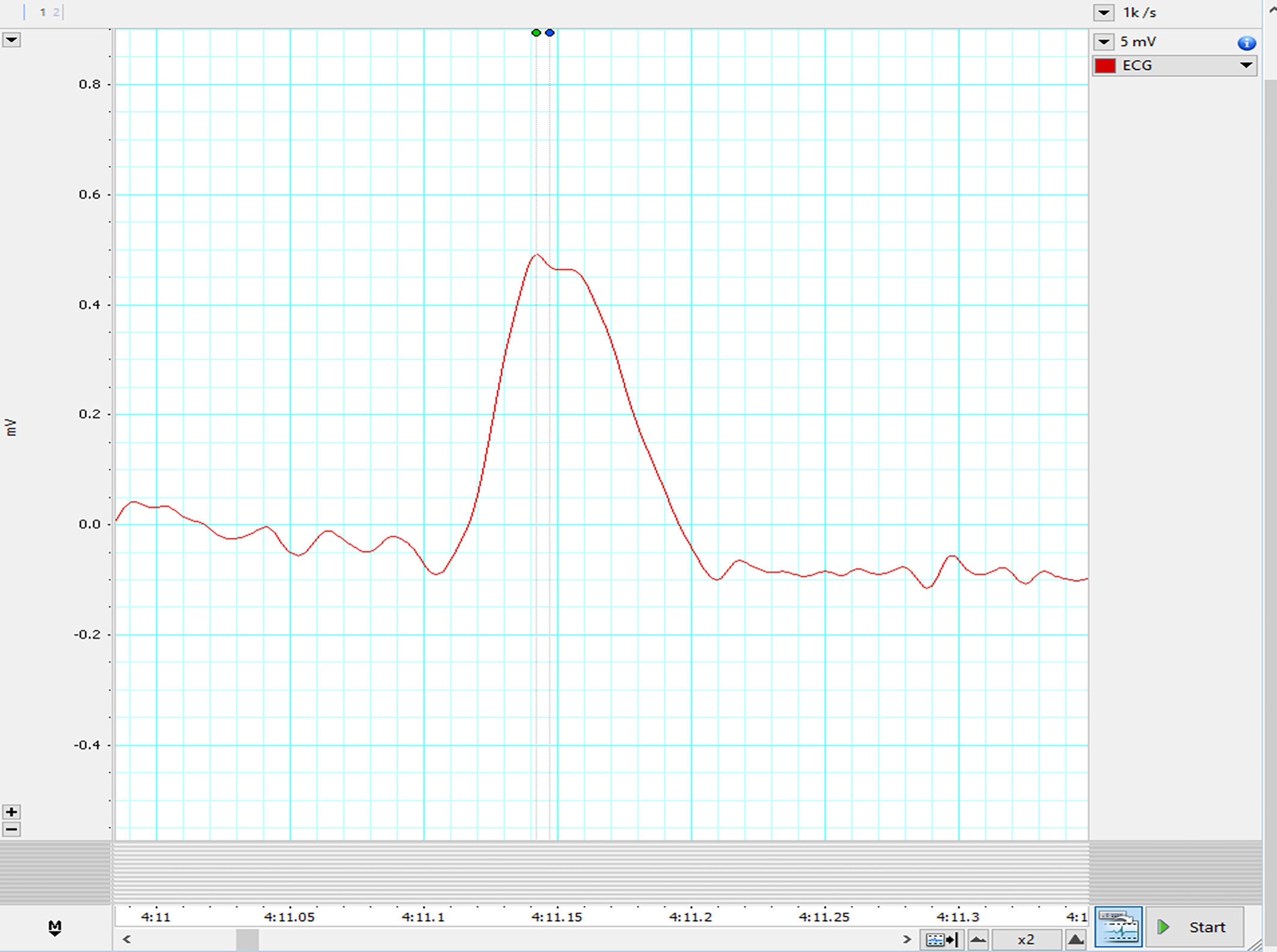Click the scroll/review mode icon near x2
The height and width of the screenshot is (952, 1277).
click(942, 939)
